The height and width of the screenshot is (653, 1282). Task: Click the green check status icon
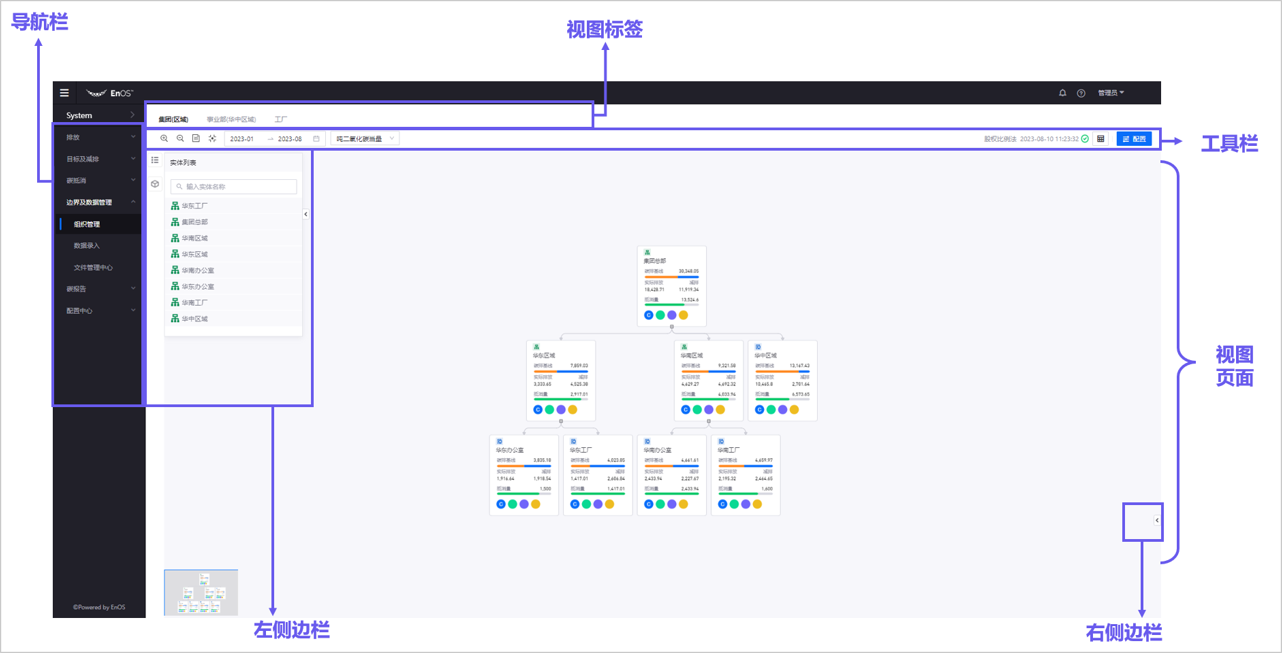(1085, 139)
